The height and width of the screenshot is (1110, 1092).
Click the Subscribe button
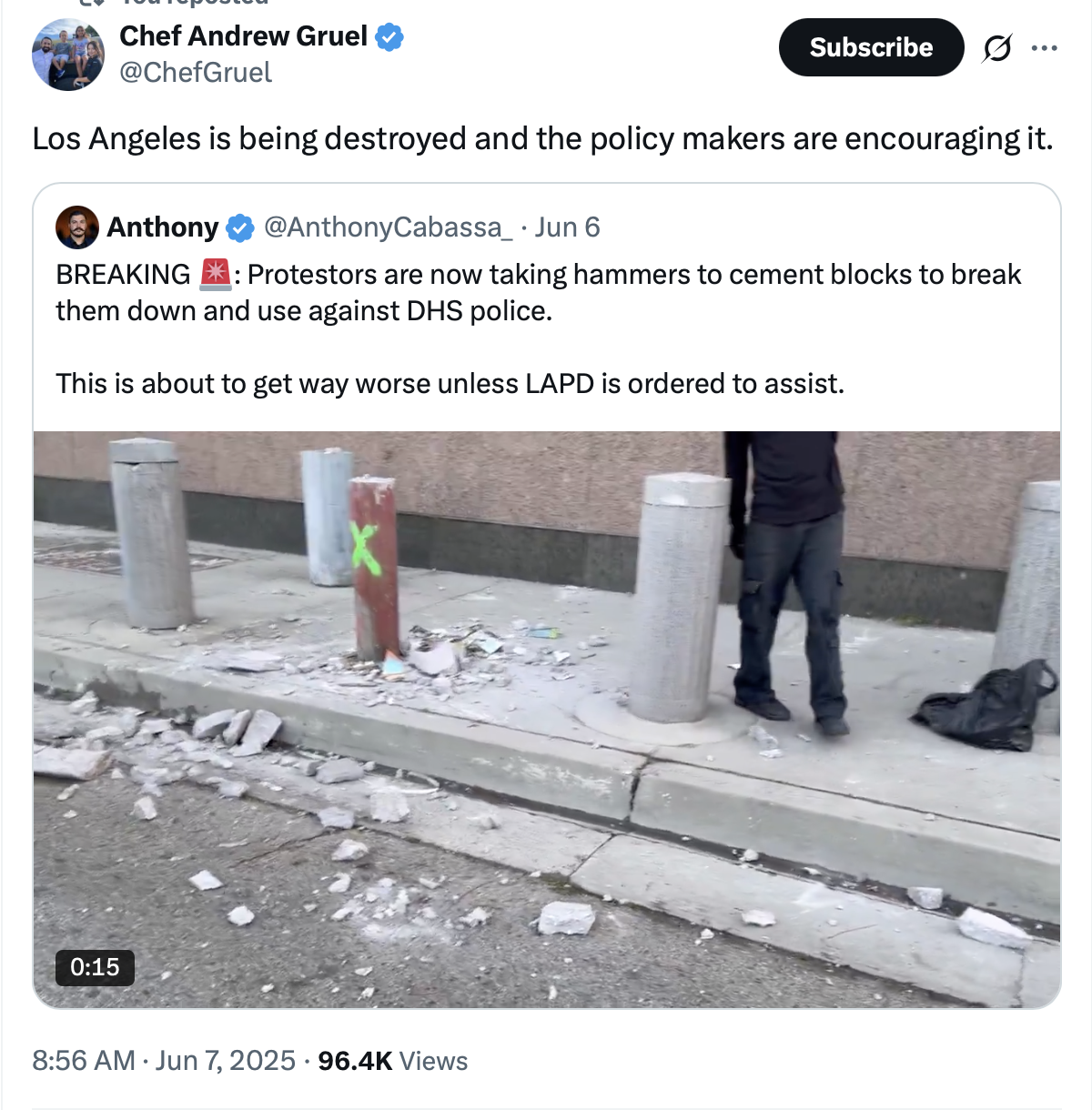coord(871,47)
